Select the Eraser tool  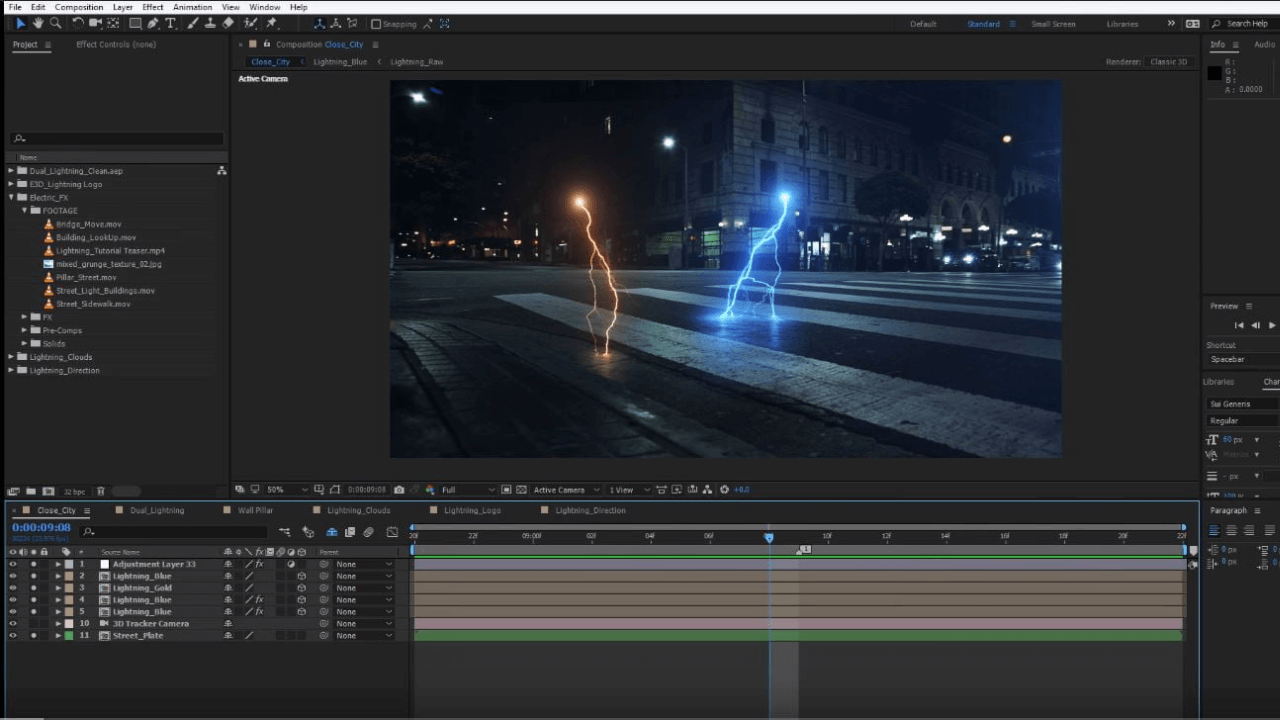[x=228, y=23]
